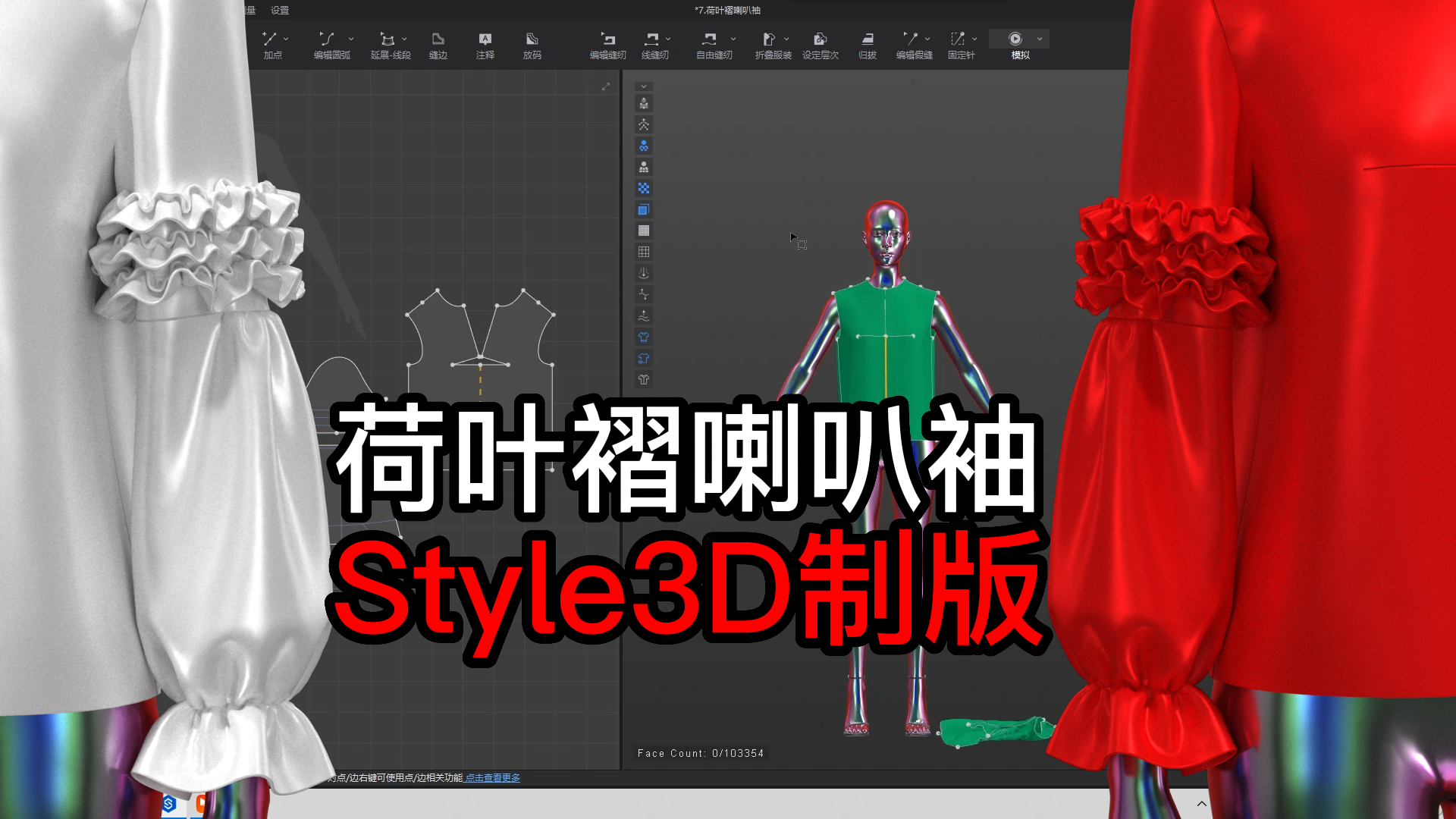Open the dropdown next to 自由缝纫
The image size is (1456, 819).
pos(733,39)
